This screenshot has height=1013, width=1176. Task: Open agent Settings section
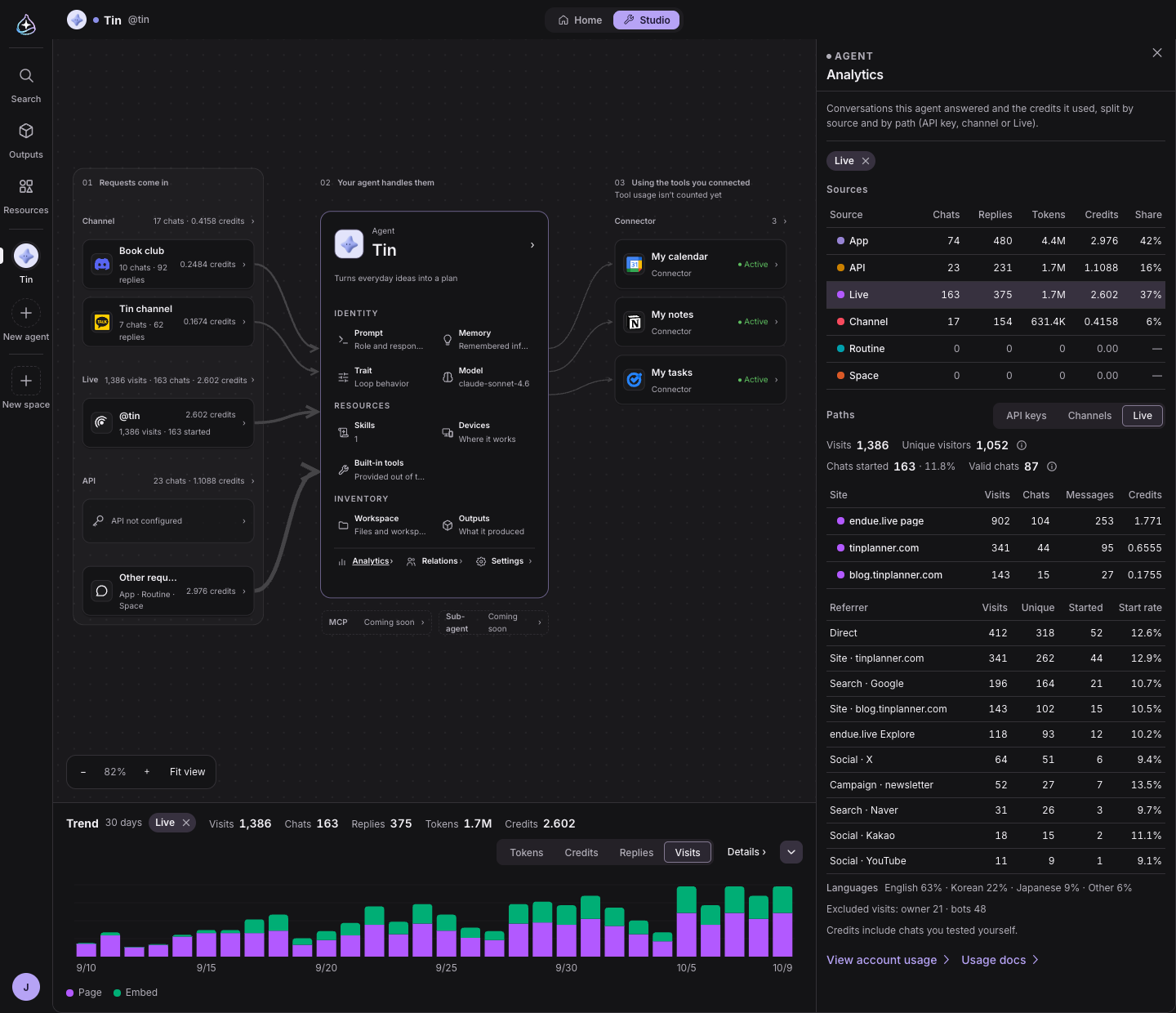[x=504, y=561]
